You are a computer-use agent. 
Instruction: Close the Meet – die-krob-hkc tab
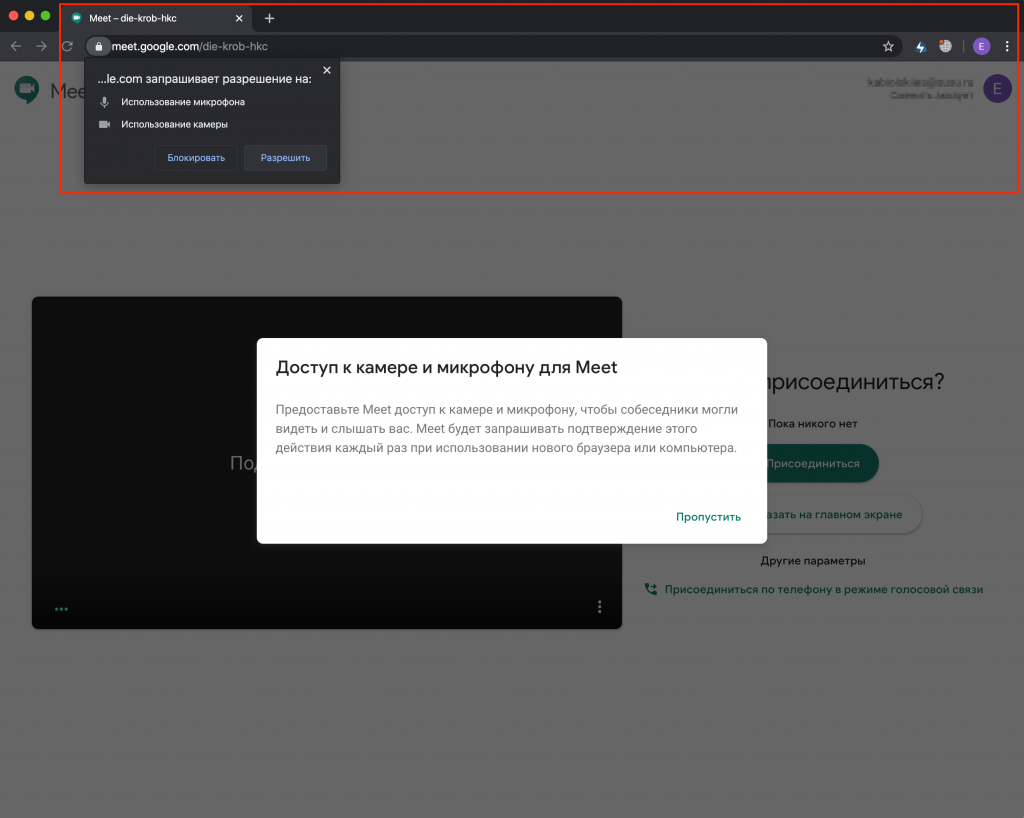click(x=239, y=18)
